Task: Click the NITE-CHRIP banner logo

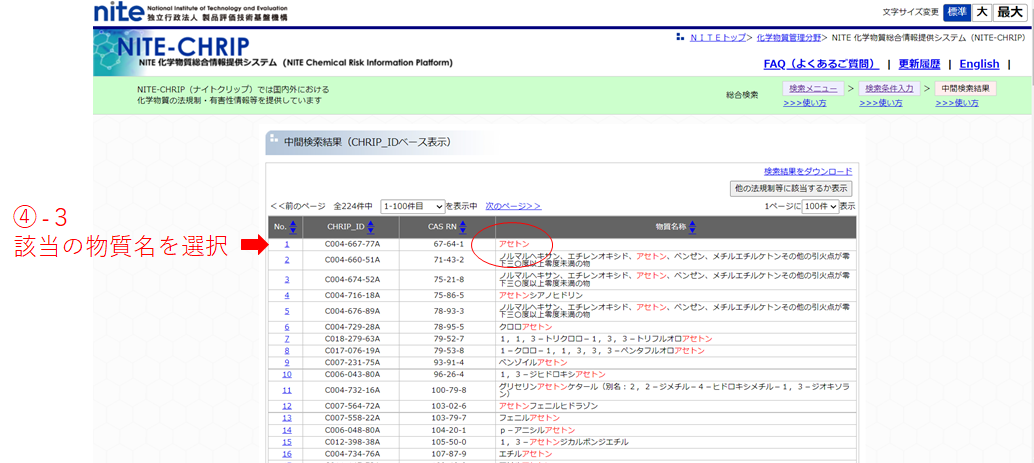Action: coord(185,47)
